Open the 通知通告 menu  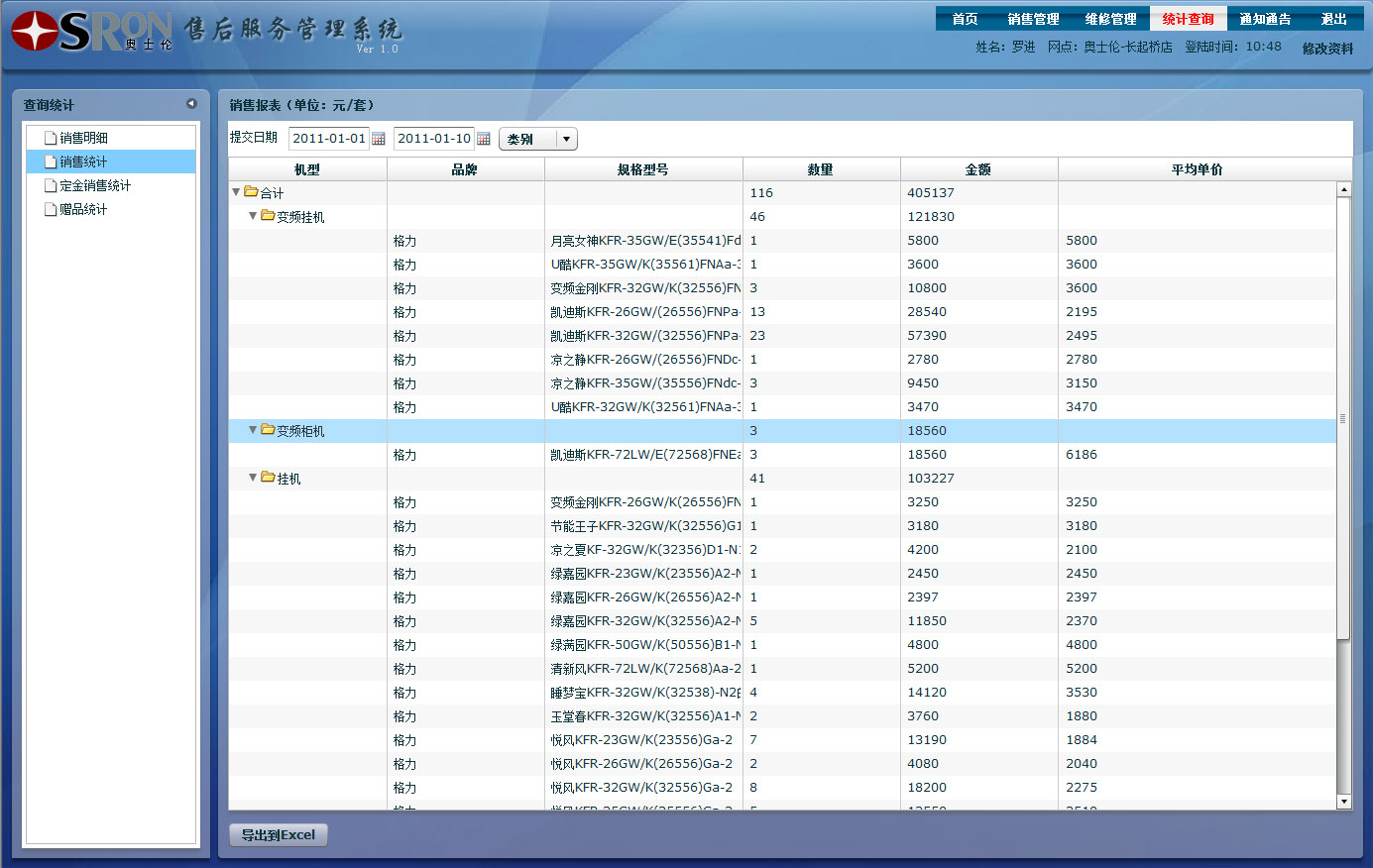(1265, 19)
